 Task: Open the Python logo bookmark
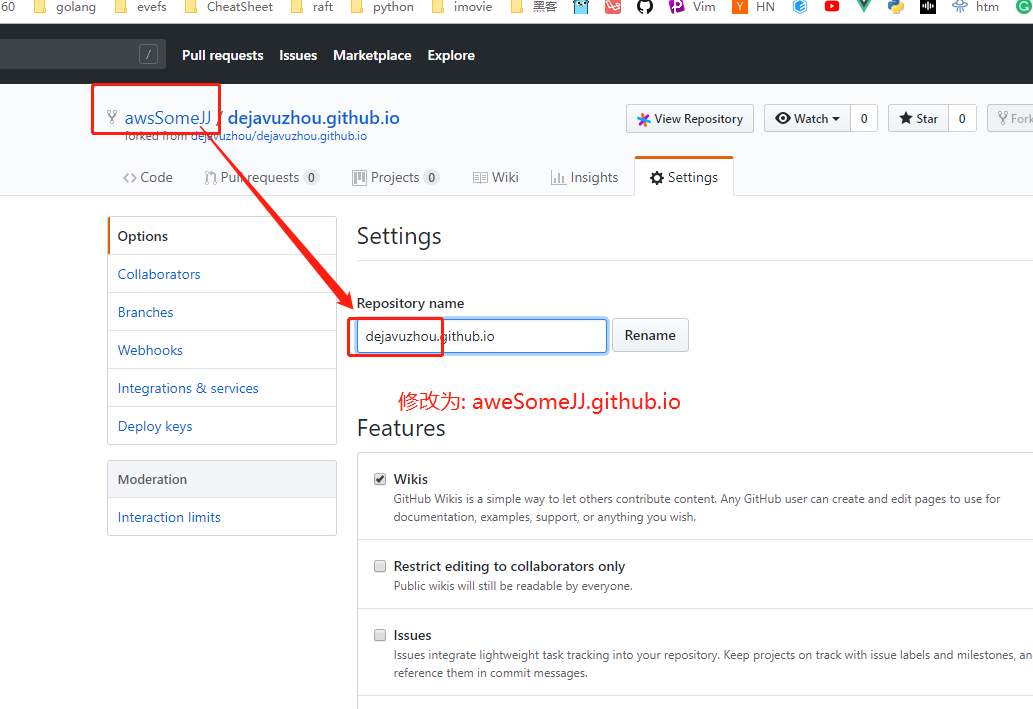896,7
